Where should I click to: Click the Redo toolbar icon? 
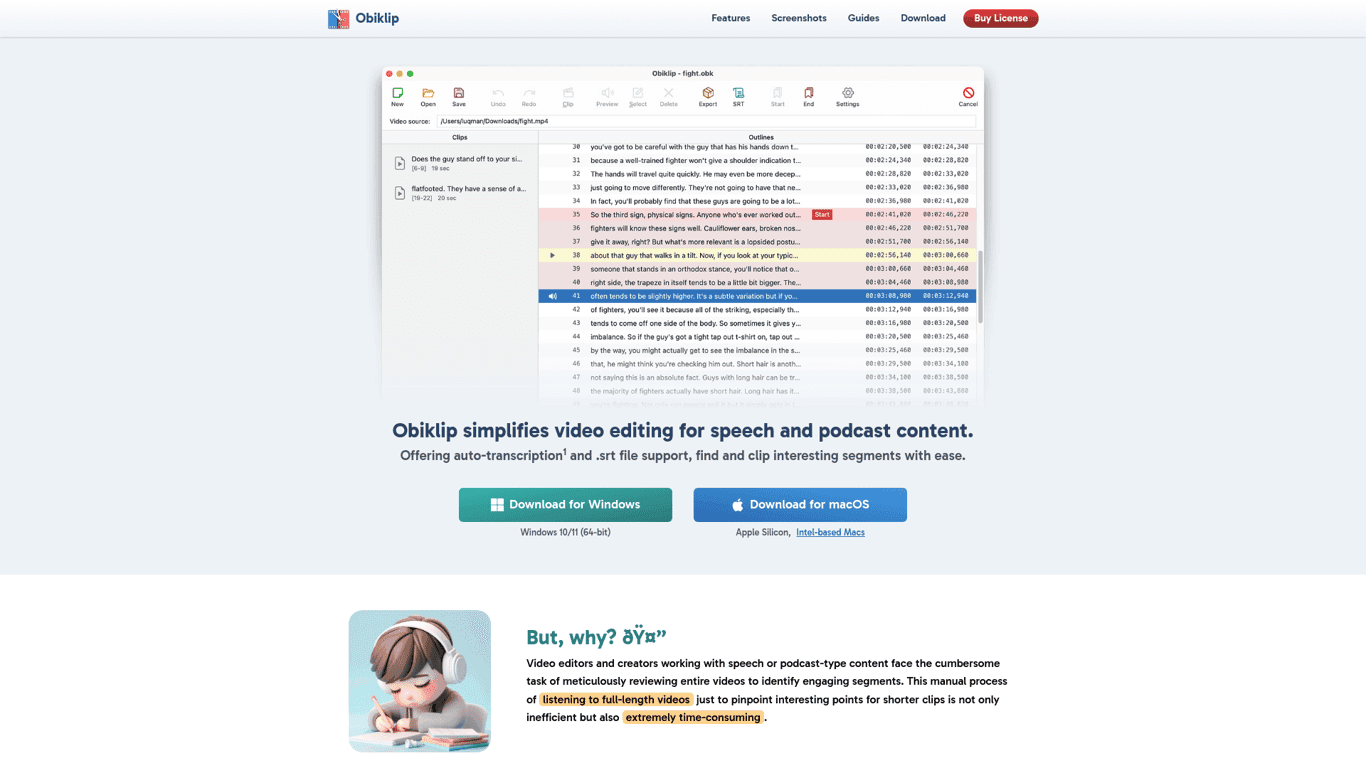(529, 93)
